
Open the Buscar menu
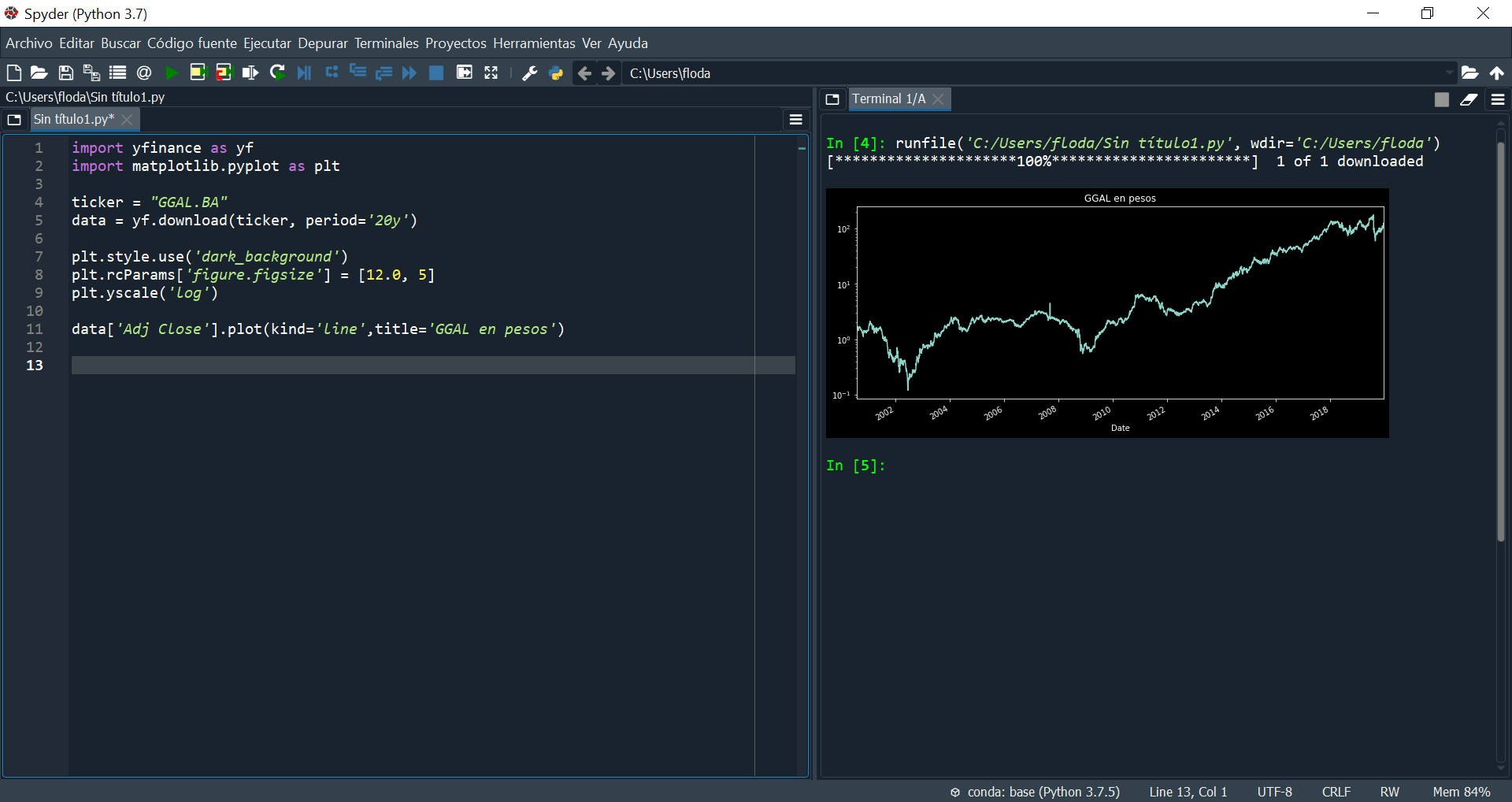[x=120, y=43]
